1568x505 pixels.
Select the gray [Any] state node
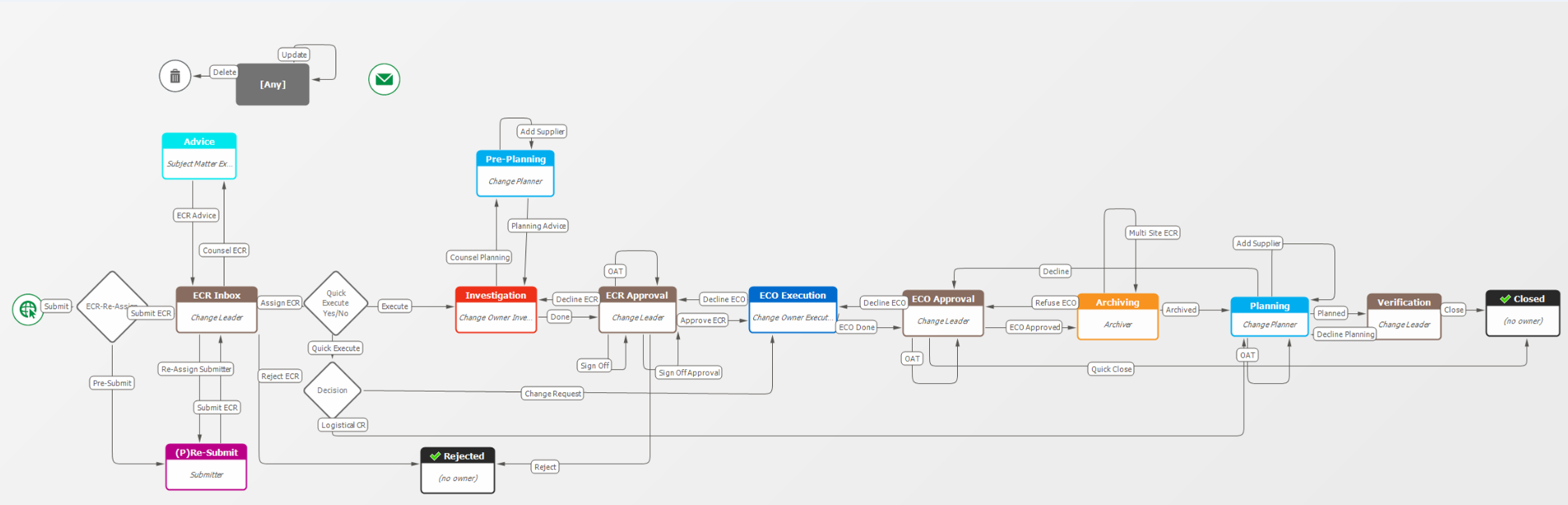[x=273, y=85]
